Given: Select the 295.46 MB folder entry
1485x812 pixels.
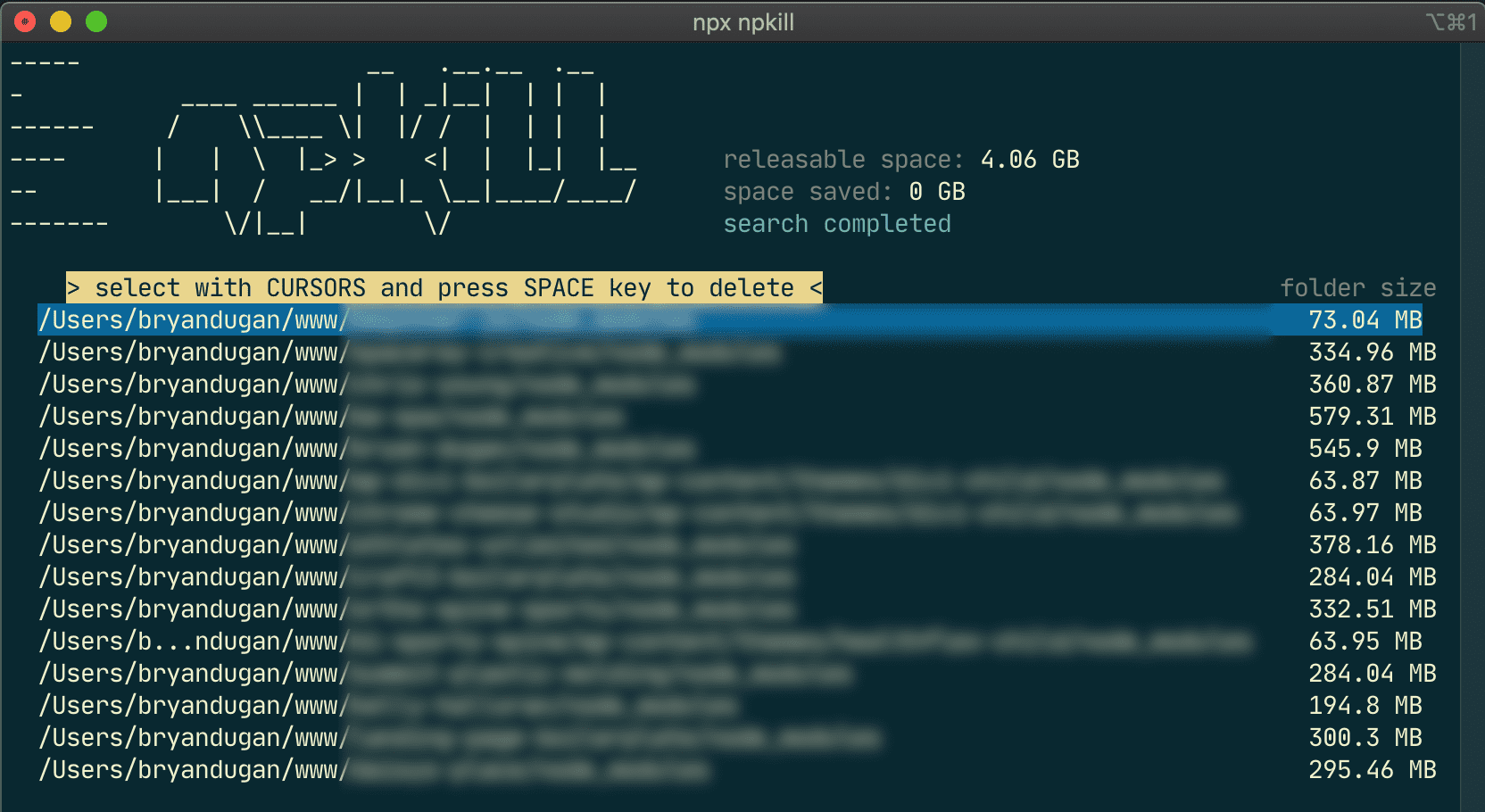Looking at the screenshot, I should pyautogui.click(x=737, y=770).
